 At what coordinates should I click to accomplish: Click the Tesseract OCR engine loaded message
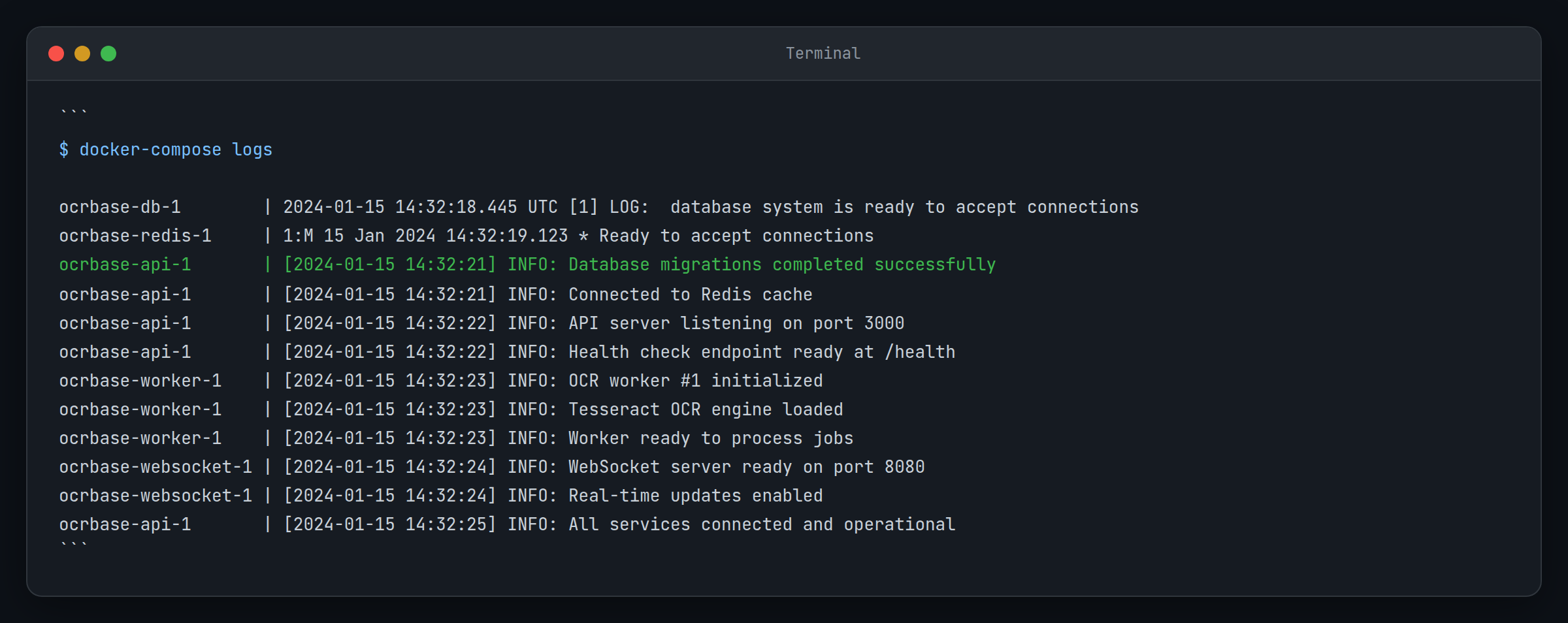click(x=706, y=409)
